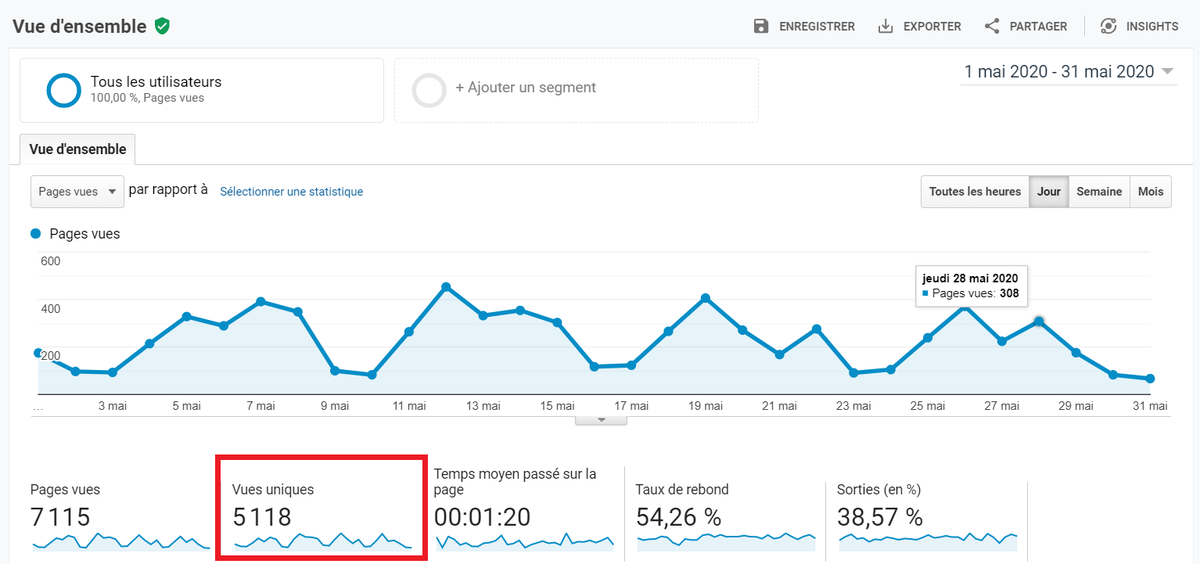Screen dimensions: 1200x564
Task: Select Toutes les heures granularity
Action: (x=975, y=192)
